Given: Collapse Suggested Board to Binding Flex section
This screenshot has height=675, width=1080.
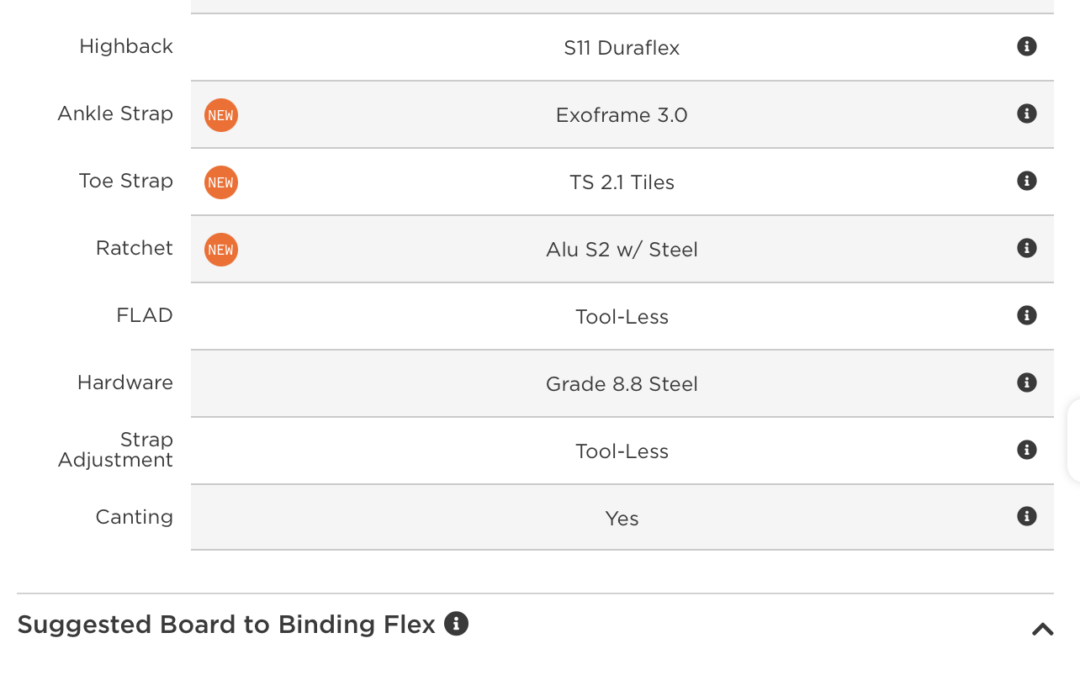Looking at the screenshot, I should (x=1042, y=629).
